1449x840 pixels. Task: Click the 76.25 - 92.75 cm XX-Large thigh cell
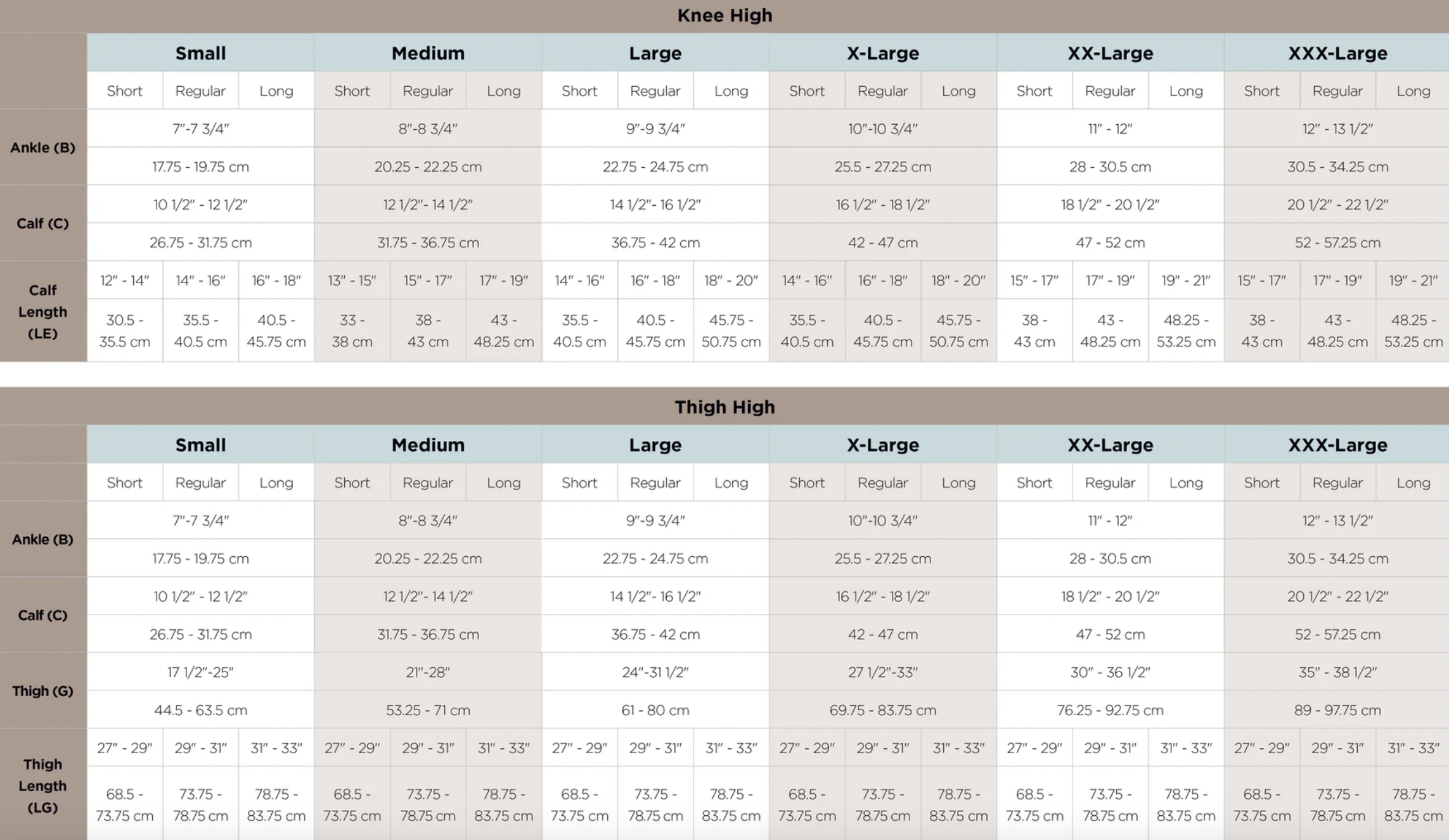pyautogui.click(x=1110, y=710)
